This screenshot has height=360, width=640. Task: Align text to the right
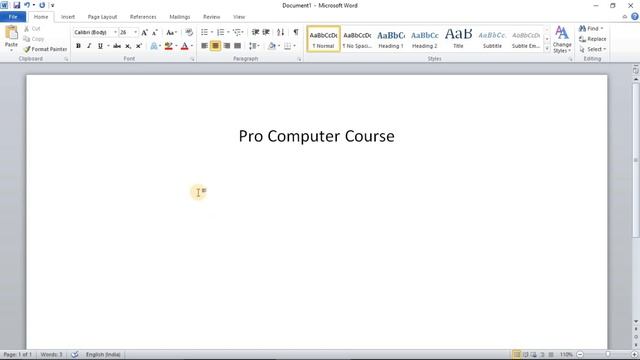click(227, 46)
